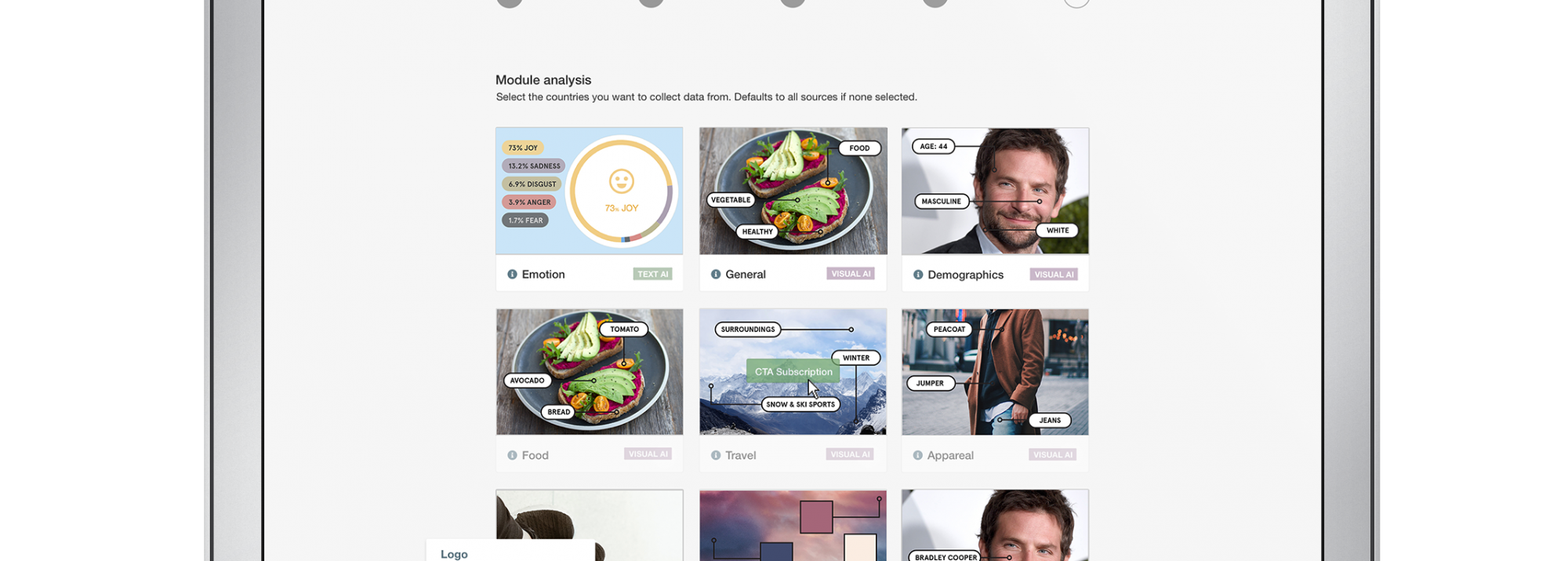
Task: Open the info icon next to Demographics
Action: (918, 275)
